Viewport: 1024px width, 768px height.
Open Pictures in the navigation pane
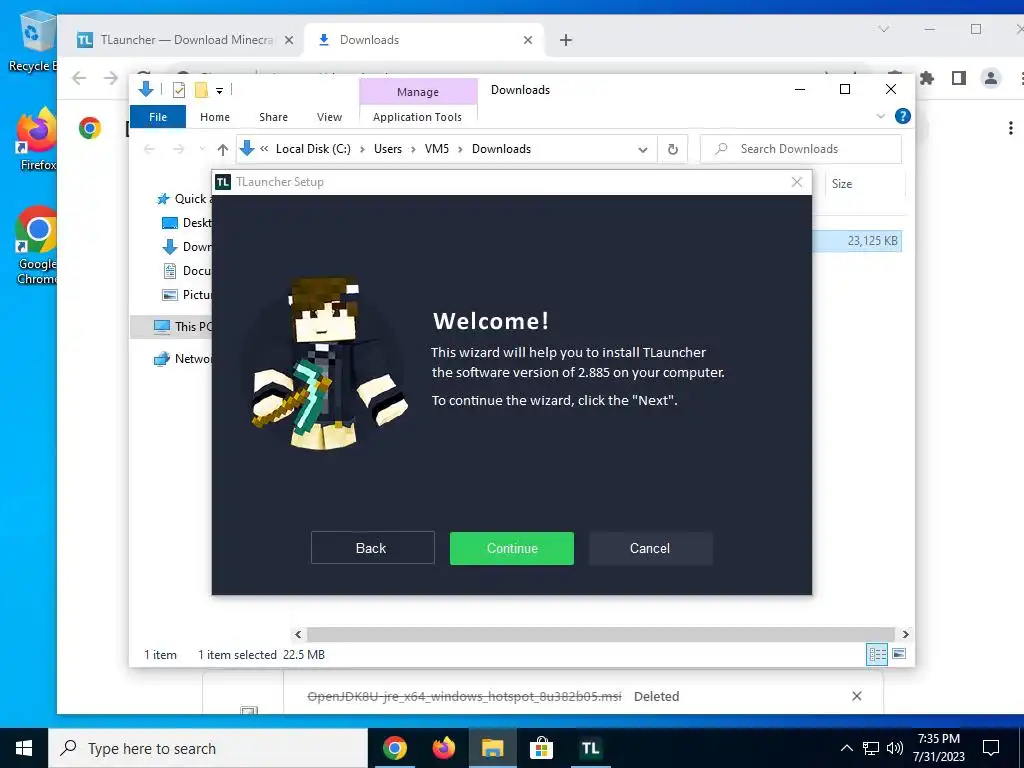pyautogui.click(x=187, y=295)
